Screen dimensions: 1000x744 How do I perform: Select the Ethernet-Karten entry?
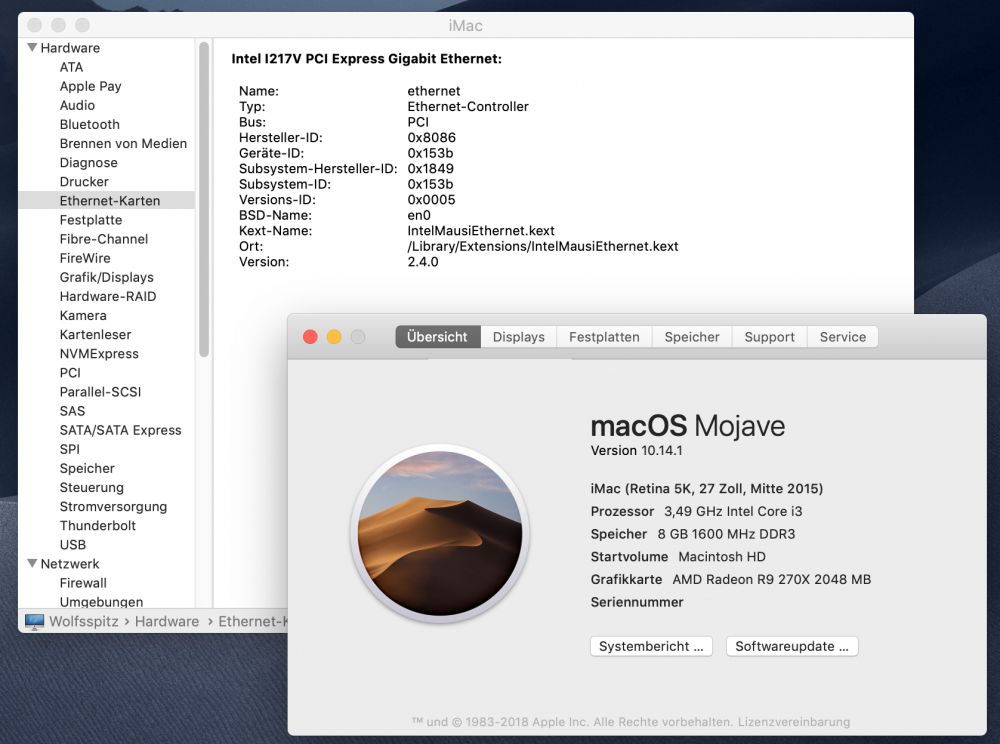[x=107, y=201]
